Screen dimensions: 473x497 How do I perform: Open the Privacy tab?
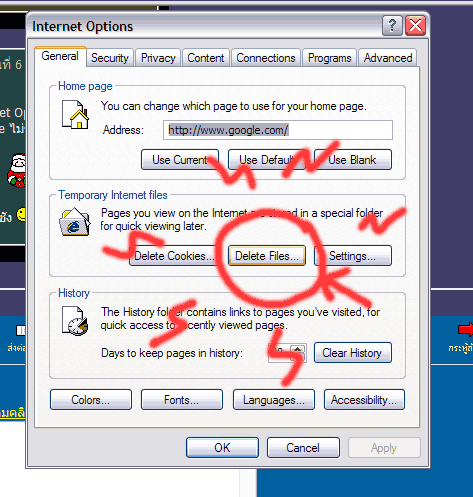coord(158,58)
